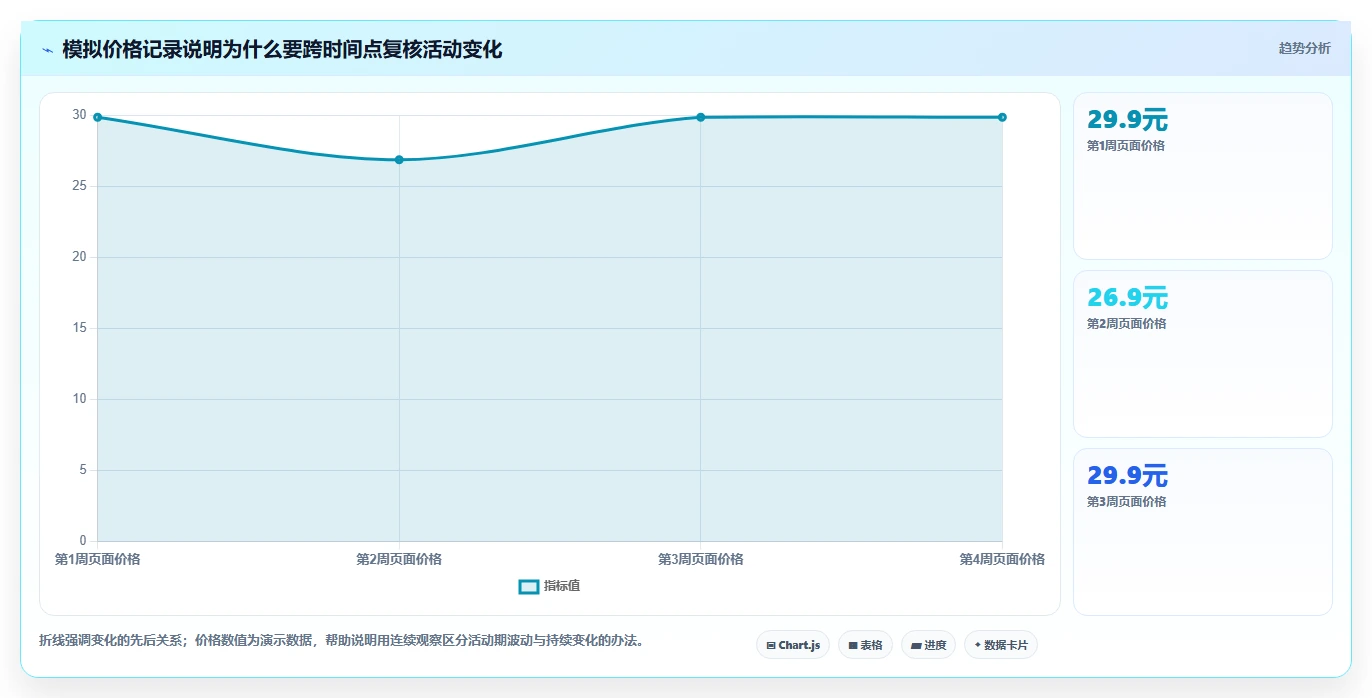Image resolution: width=1372 pixels, height=698 pixels.
Task: Click the lightning icon beside the title
Action: coord(47,50)
